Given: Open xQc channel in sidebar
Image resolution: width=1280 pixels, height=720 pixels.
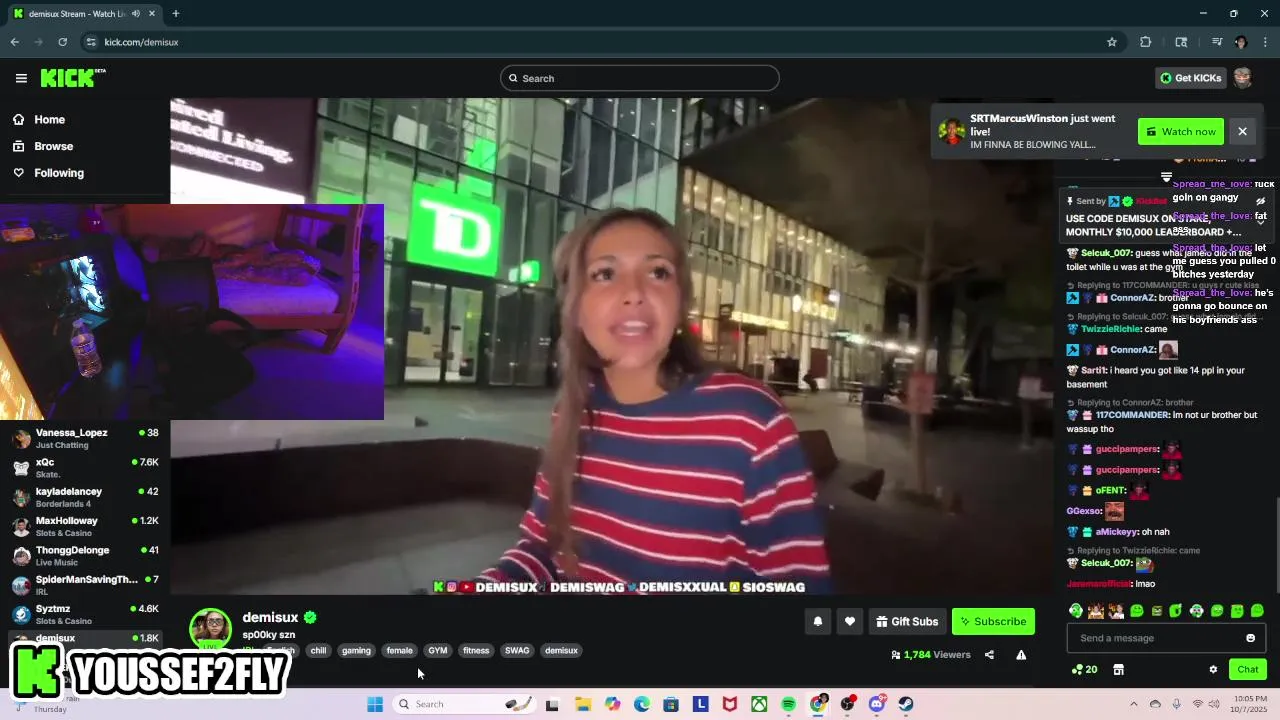Looking at the screenshot, I should (x=85, y=467).
